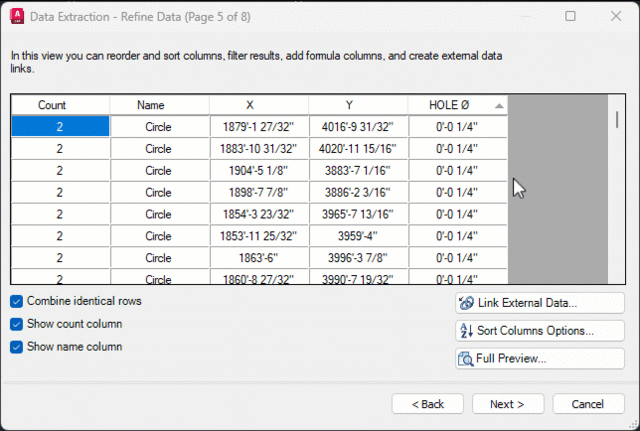Viewport: 640px width, 431px height.
Task: Click Circle name in 1879'-1 27/32" row
Action: [x=158, y=127]
